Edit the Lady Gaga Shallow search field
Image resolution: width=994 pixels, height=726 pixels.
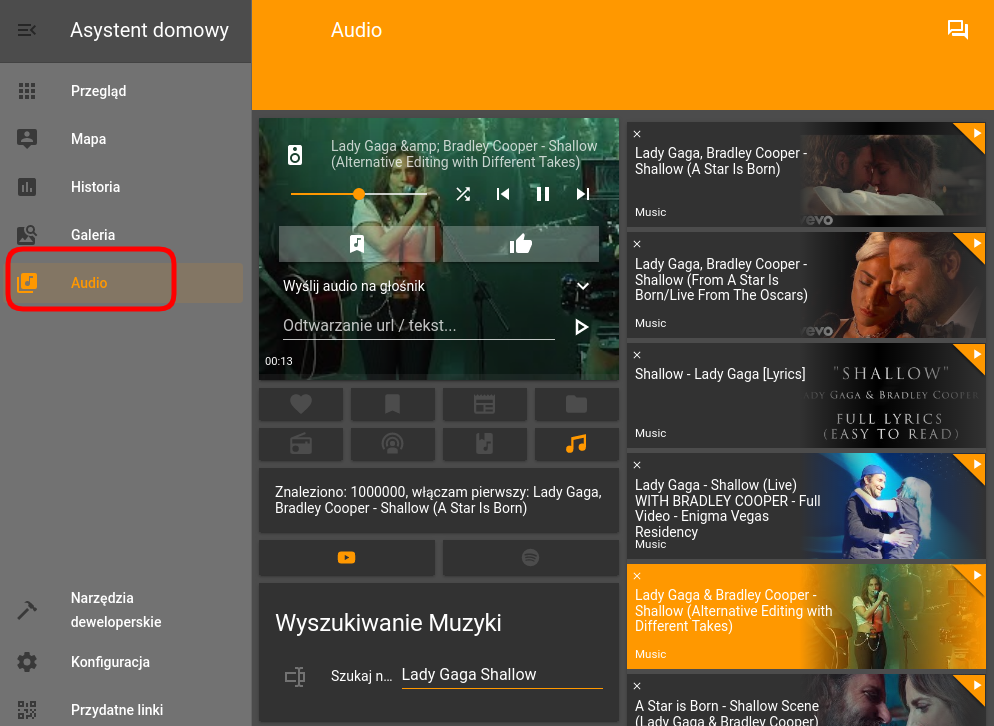click(502, 675)
